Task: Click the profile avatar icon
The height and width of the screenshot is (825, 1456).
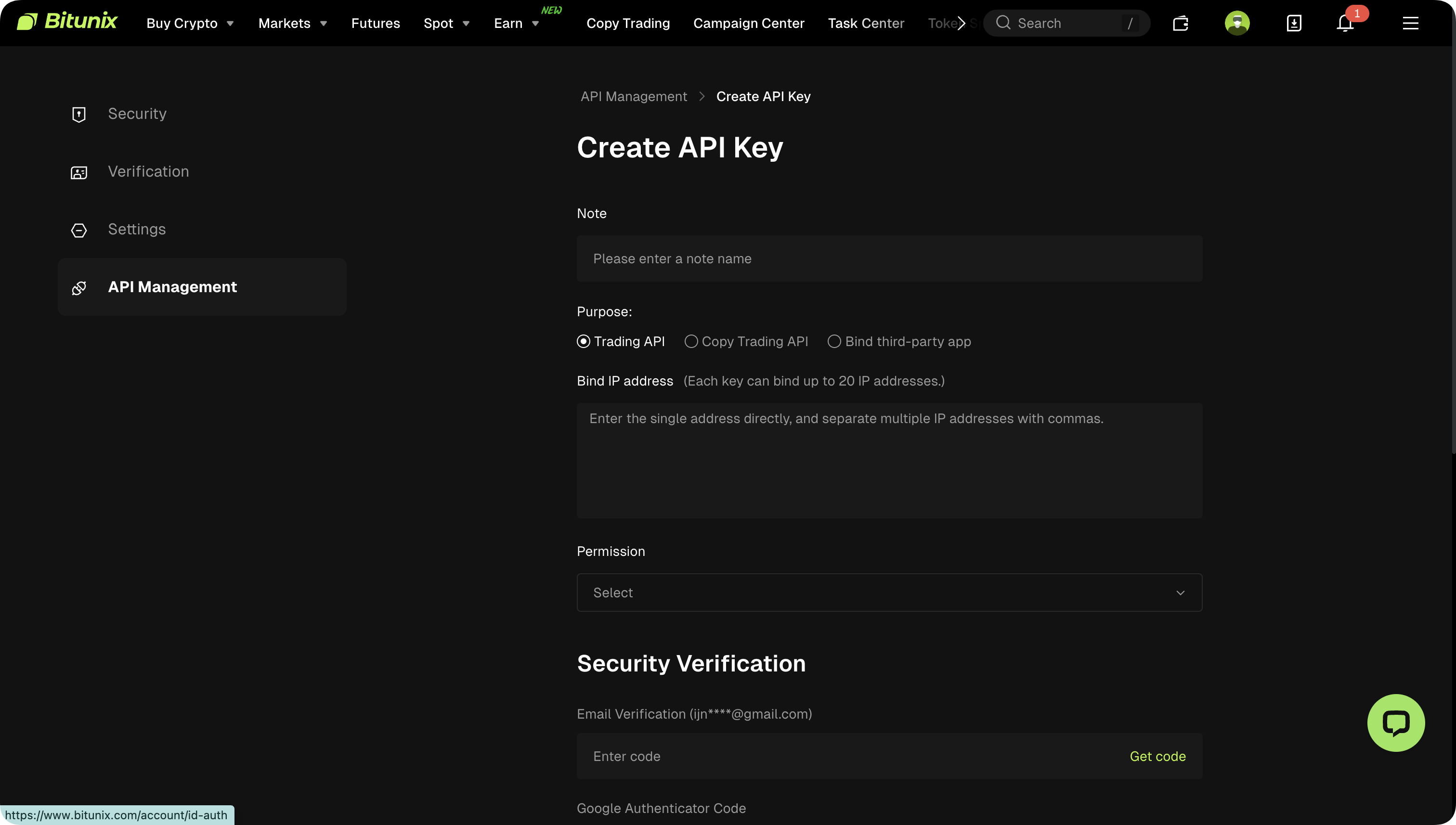Action: (x=1237, y=23)
